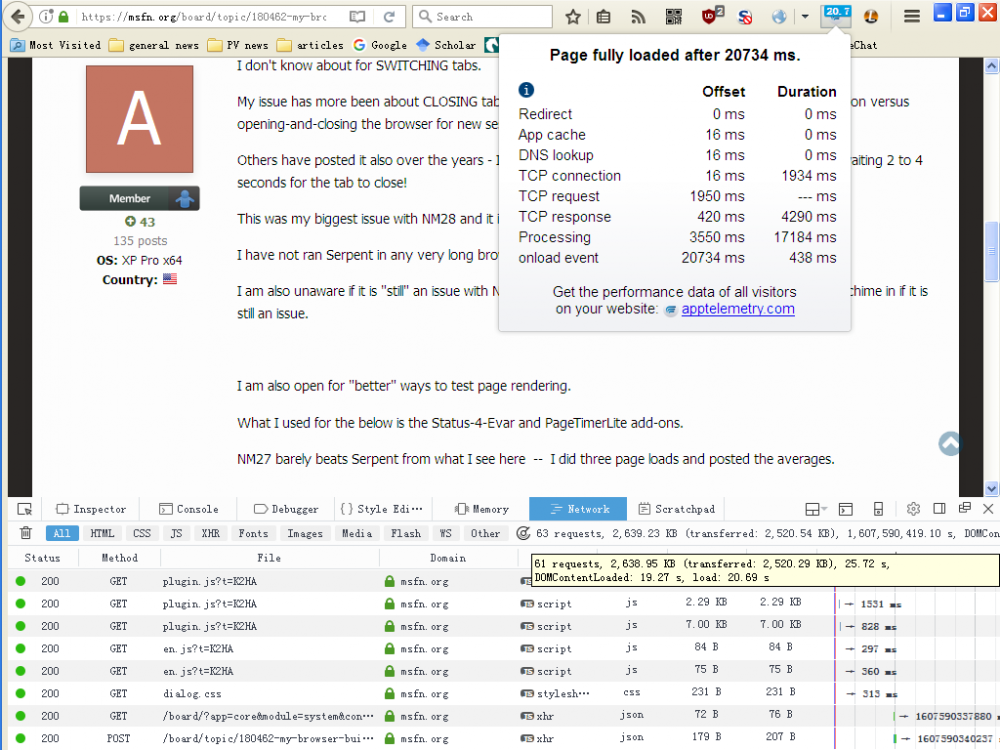Click the RSS feed subscribe icon
Image resolution: width=1000 pixels, height=750 pixels.
(x=638, y=17)
